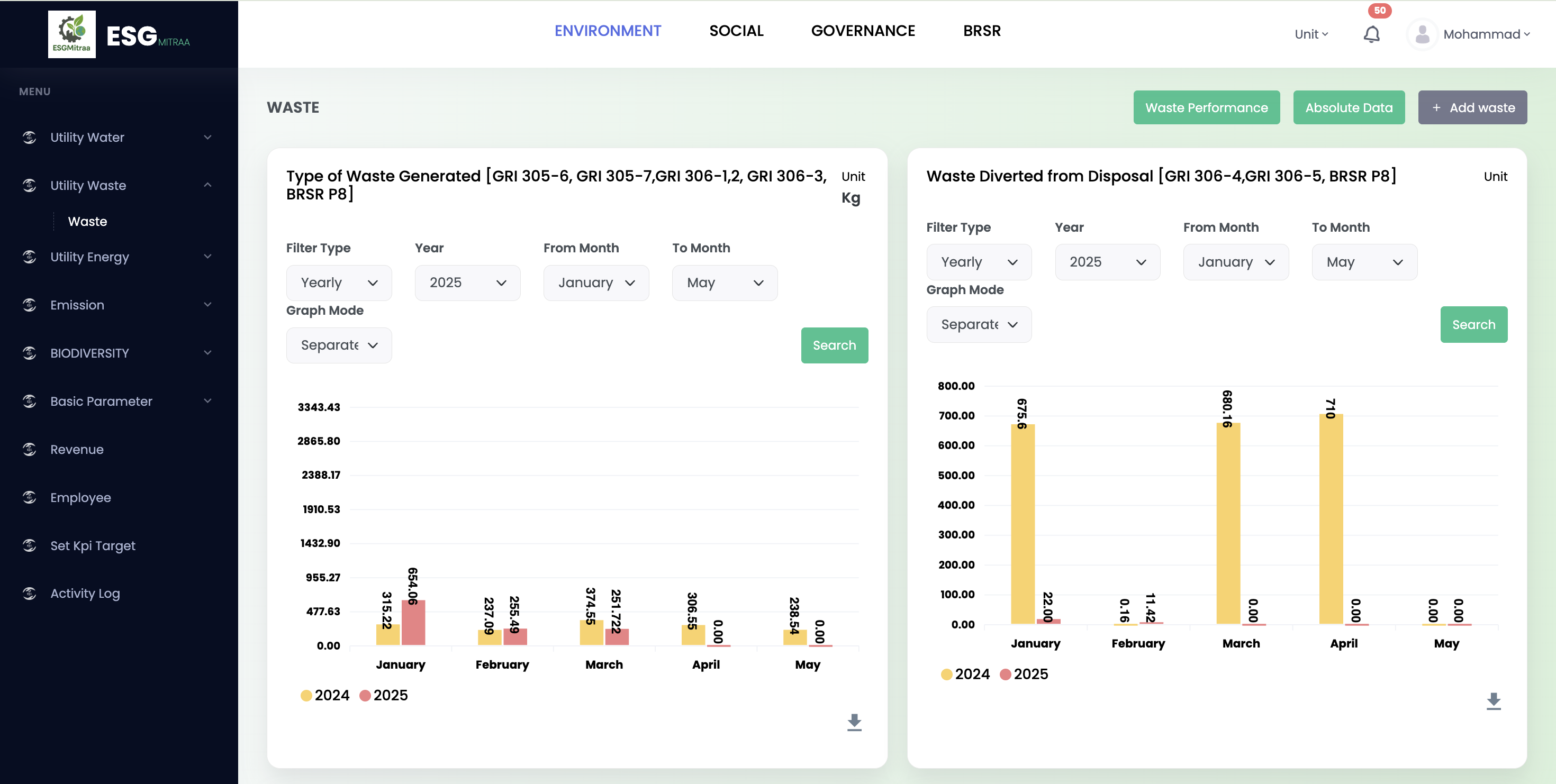Open To Month dropdown in Waste Diverted panel

[x=1364, y=262]
